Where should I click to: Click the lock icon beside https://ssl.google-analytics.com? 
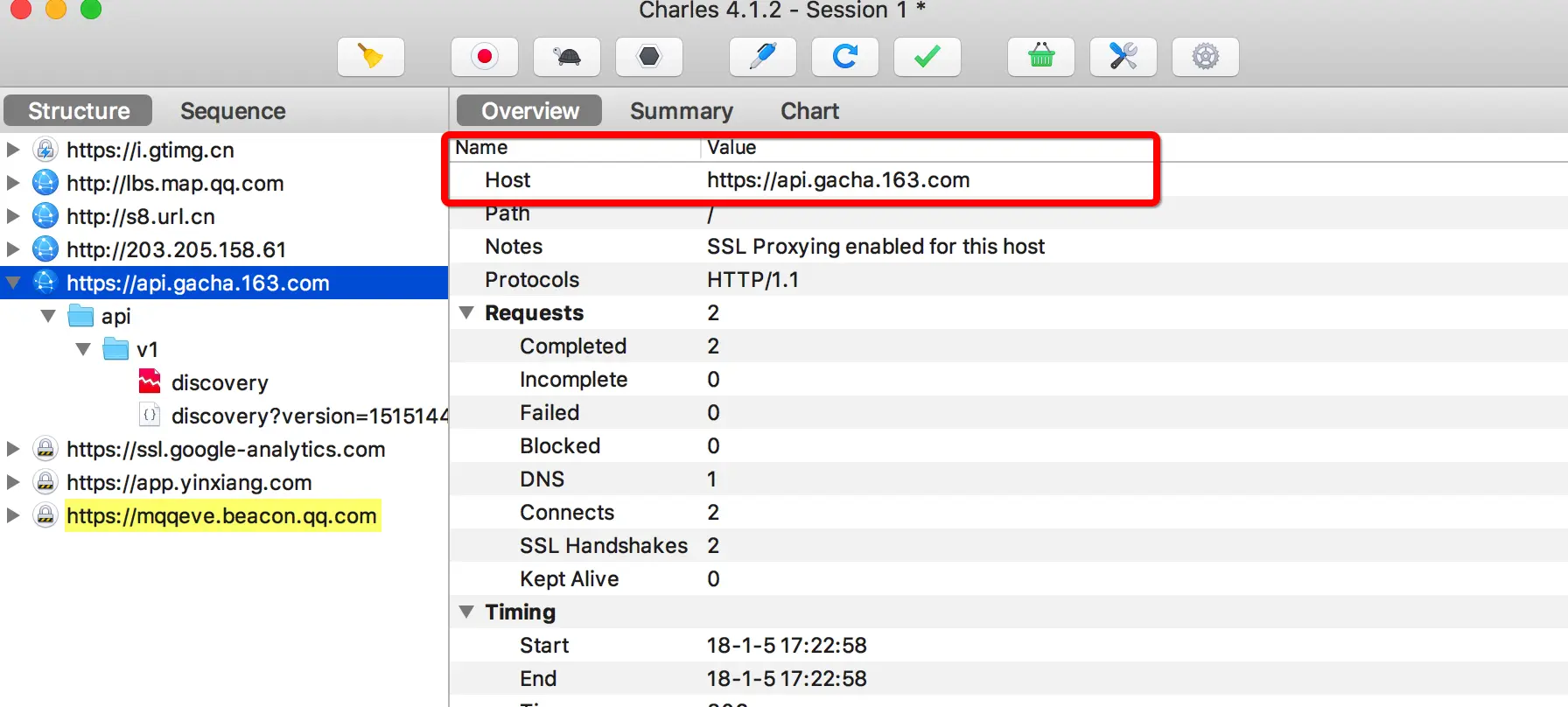(45, 449)
